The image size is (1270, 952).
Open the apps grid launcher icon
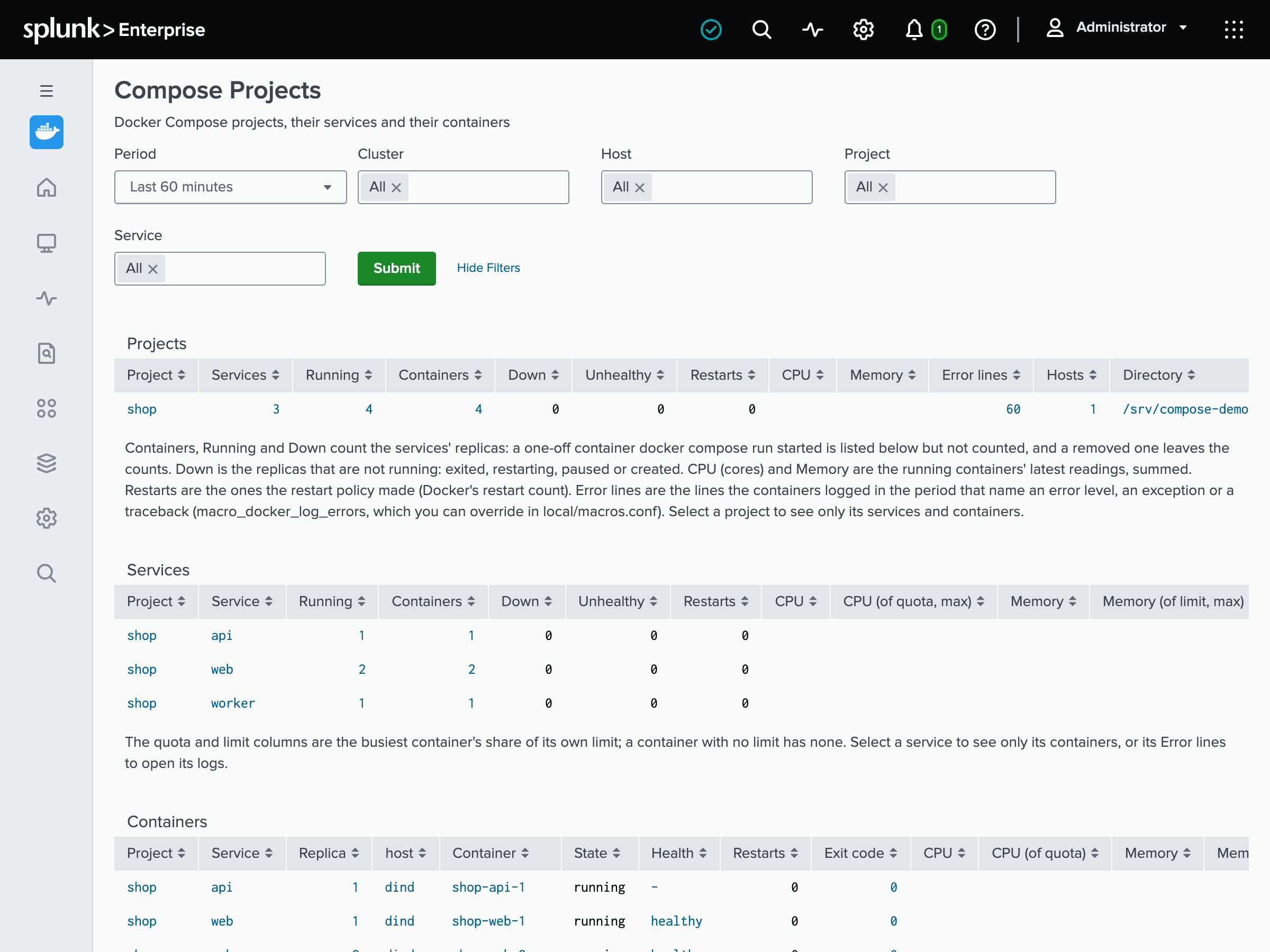click(1233, 29)
